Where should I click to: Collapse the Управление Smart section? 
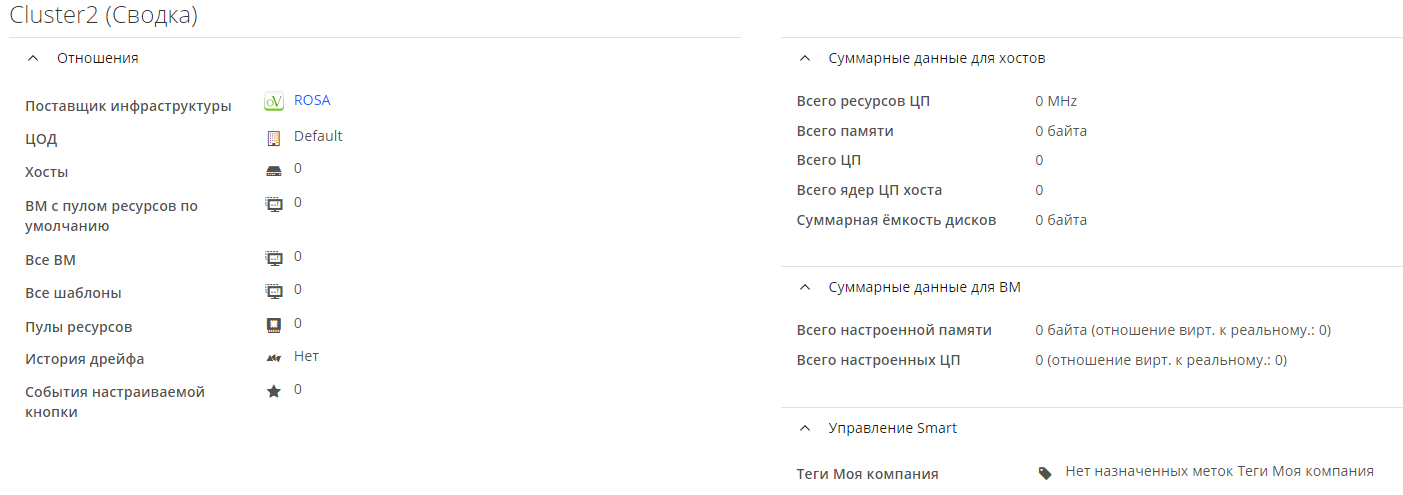(805, 428)
